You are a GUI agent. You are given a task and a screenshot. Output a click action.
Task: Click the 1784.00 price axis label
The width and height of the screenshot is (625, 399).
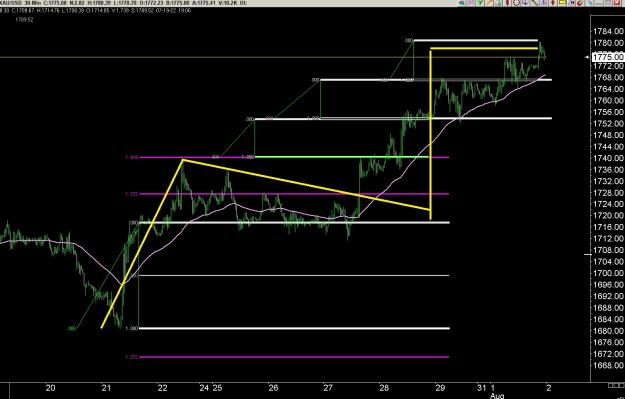[x=609, y=31]
